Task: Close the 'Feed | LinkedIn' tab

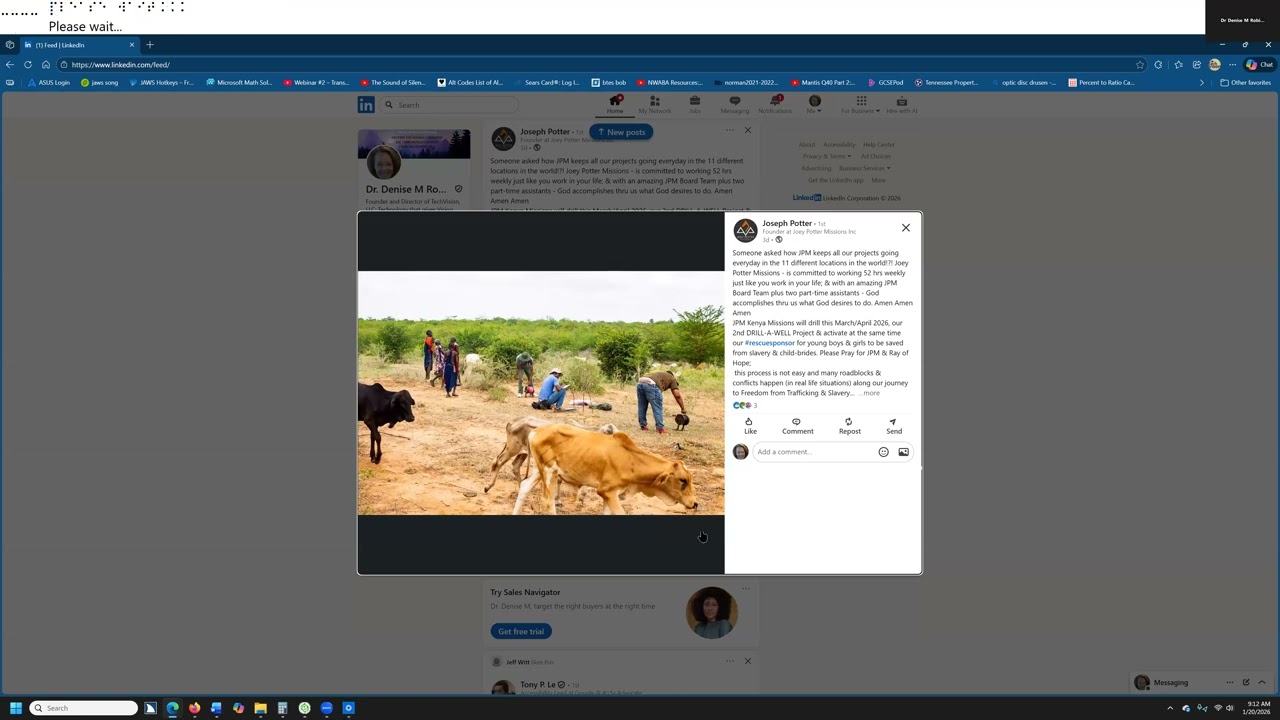Action: [x=131, y=45]
